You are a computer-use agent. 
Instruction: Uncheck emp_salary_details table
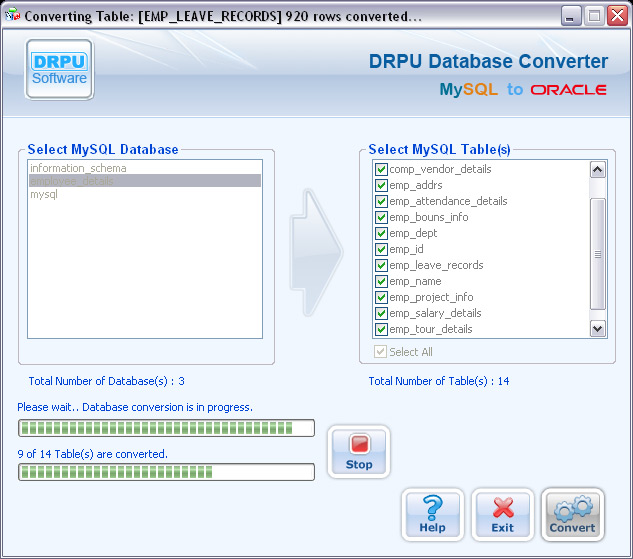click(381, 313)
